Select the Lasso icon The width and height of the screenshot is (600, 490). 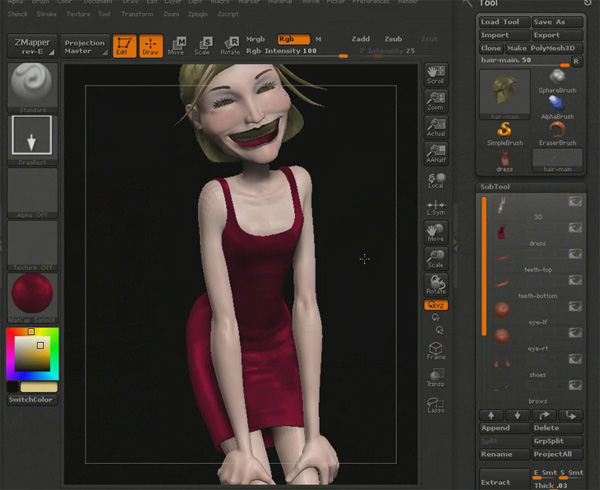(x=436, y=405)
